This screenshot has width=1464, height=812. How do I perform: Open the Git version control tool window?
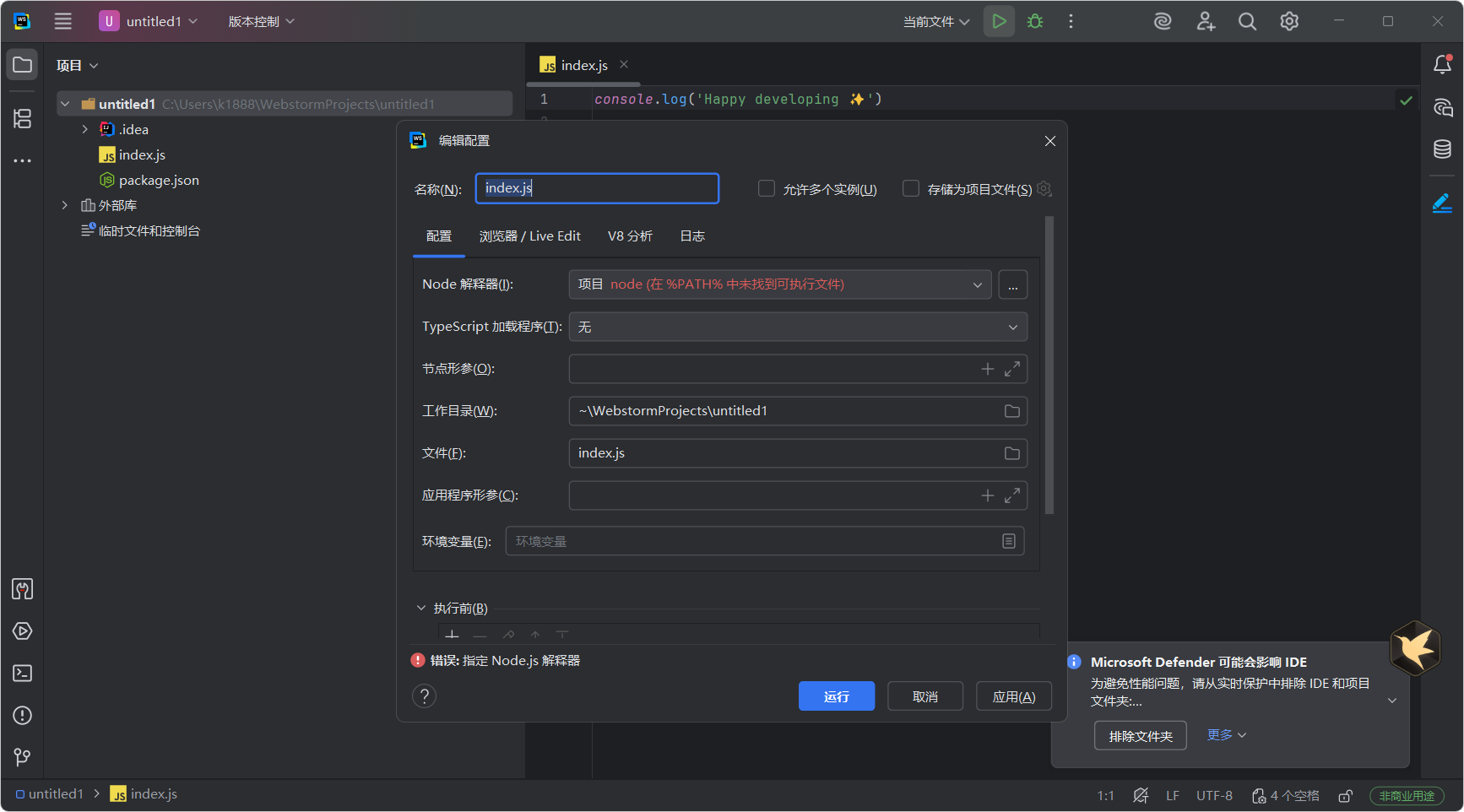pos(23,757)
